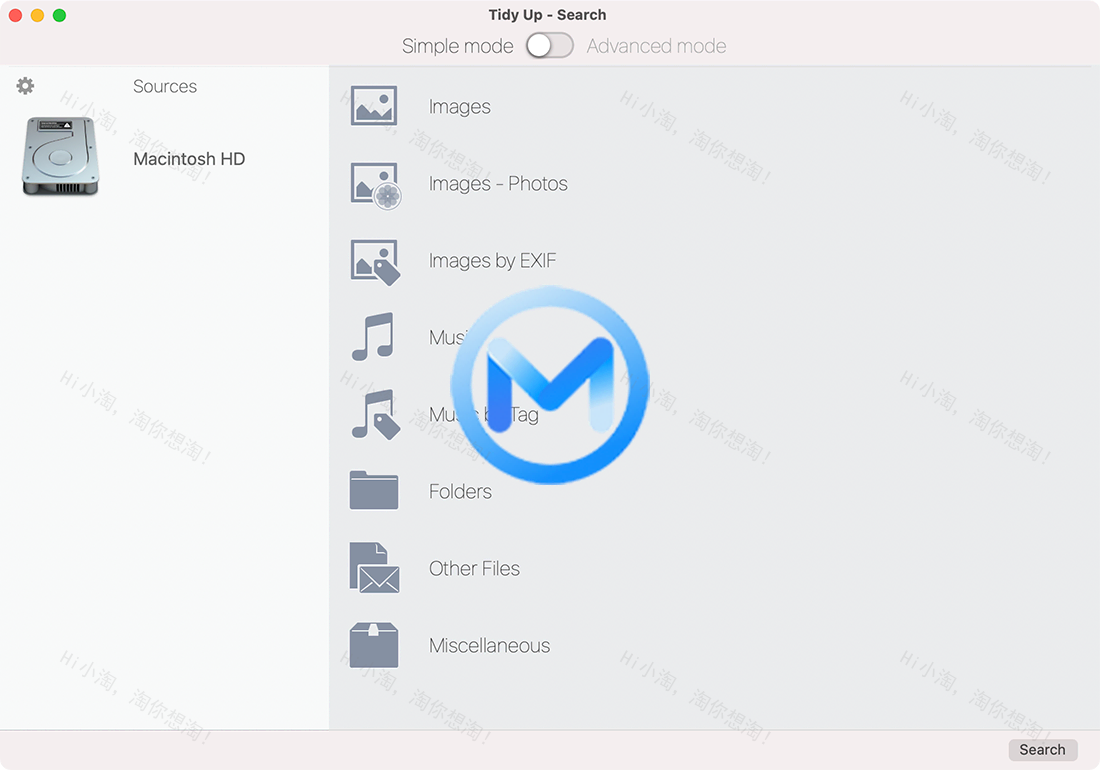Maximize the window with green button
The width and height of the screenshot is (1100, 770).
(60, 15)
